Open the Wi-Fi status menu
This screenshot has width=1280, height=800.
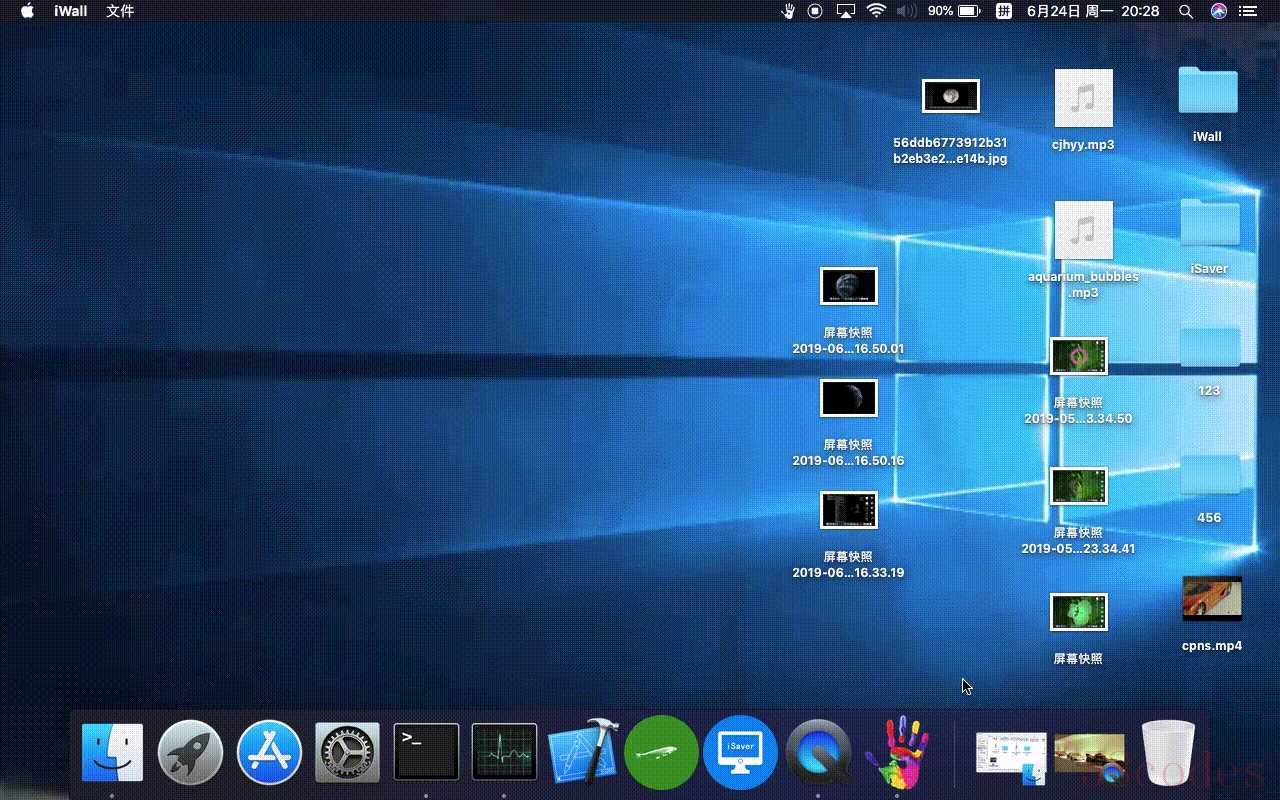[876, 11]
